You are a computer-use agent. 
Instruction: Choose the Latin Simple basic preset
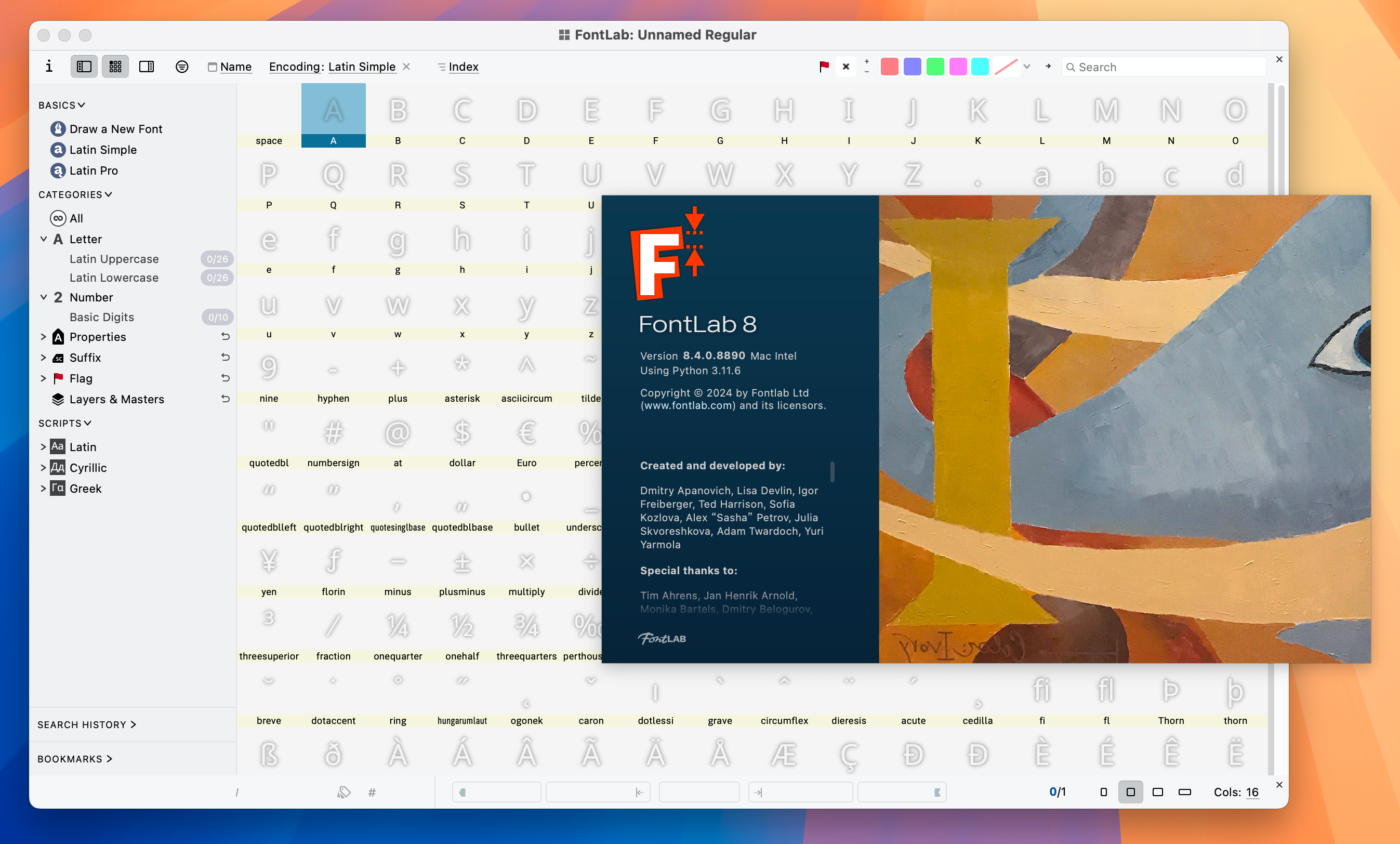94,150
